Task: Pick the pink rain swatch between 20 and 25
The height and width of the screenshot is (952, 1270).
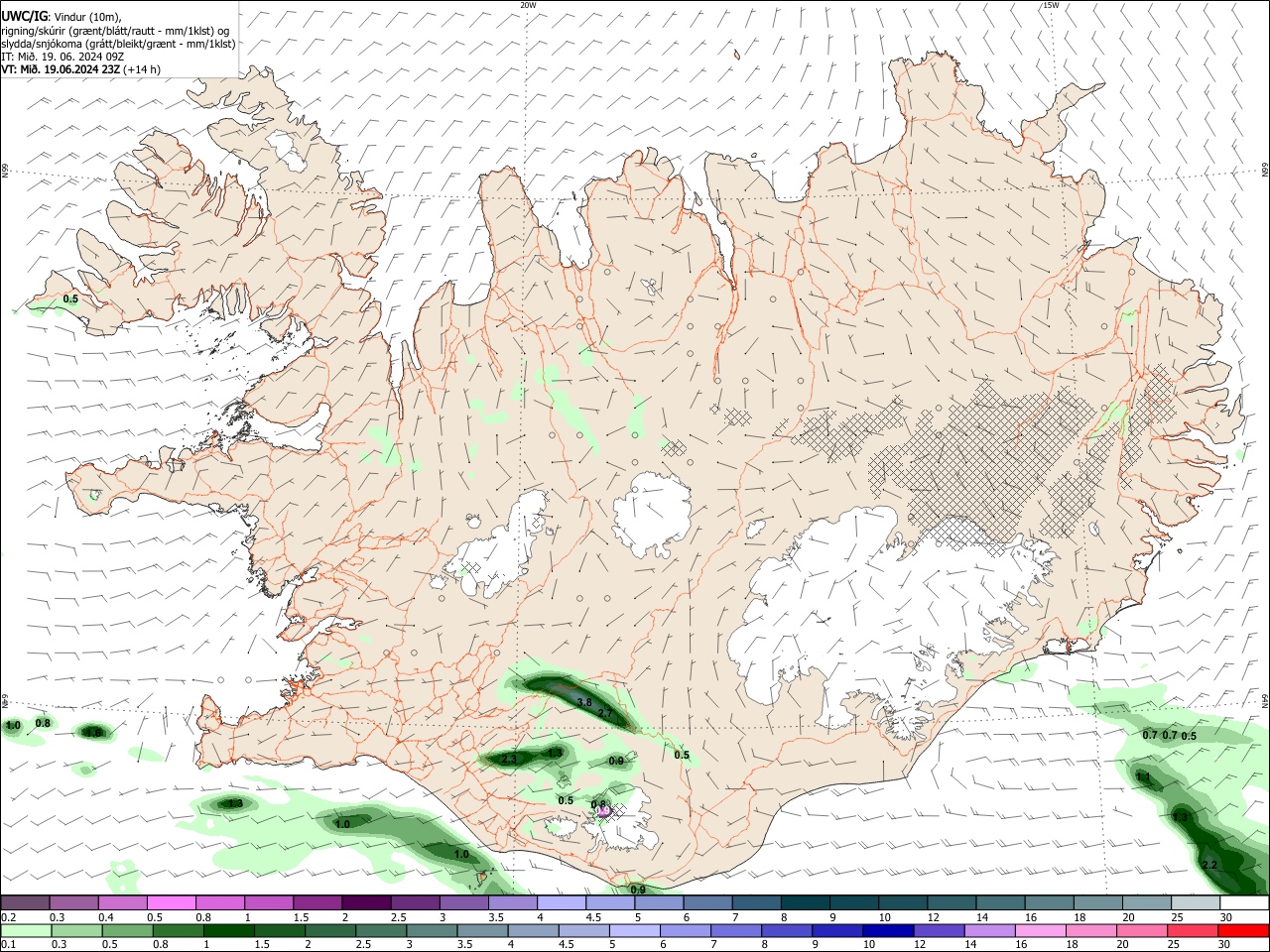Action: tap(1141, 930)
